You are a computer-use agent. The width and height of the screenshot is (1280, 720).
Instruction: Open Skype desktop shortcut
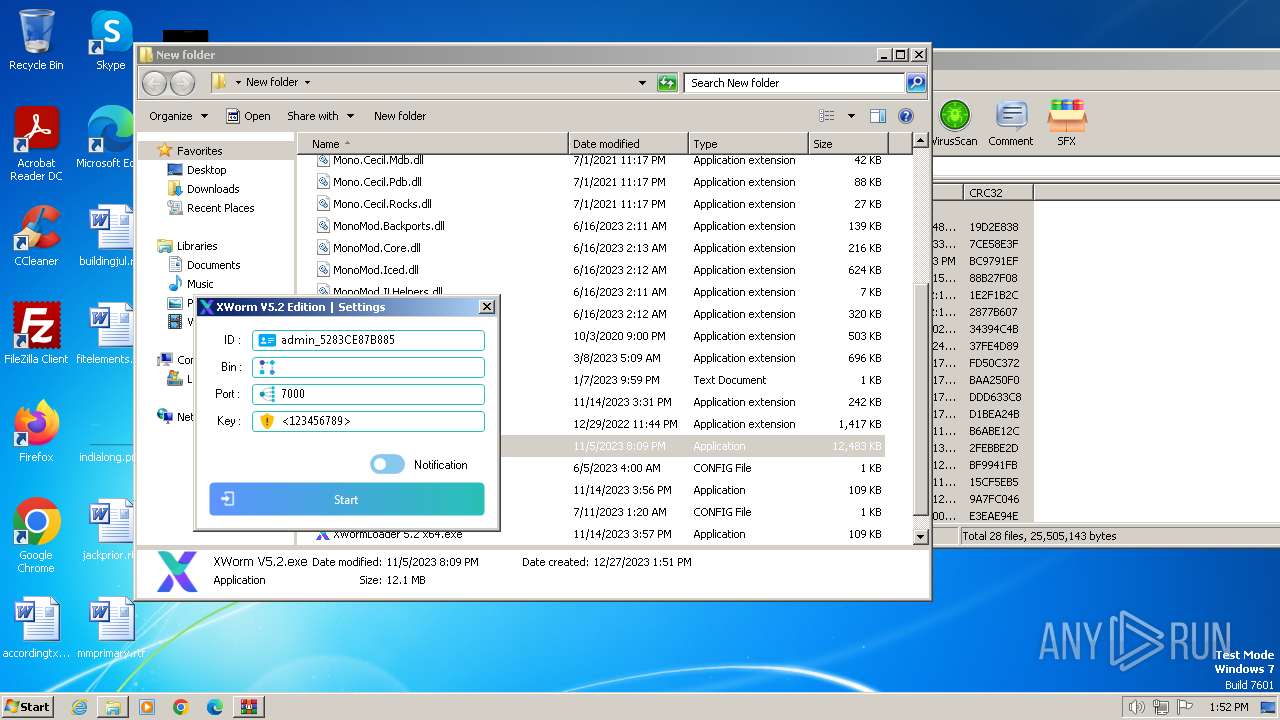click(110, 41)
